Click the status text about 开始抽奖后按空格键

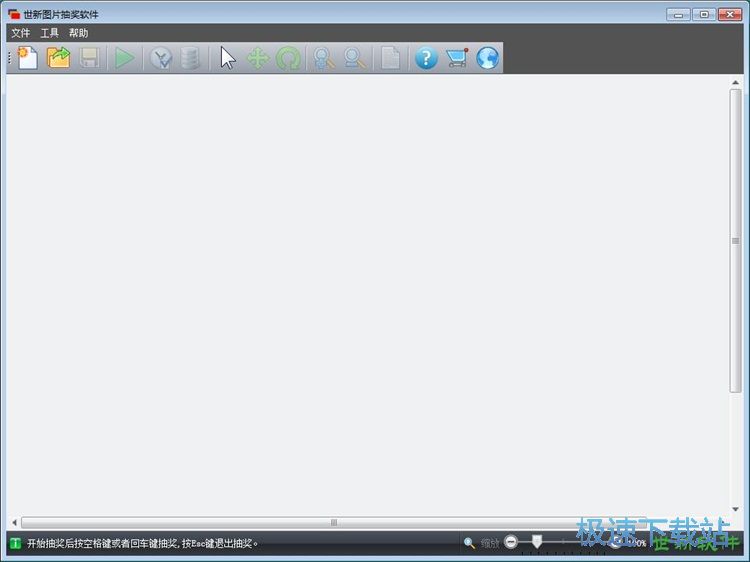(x=143, y=543)
